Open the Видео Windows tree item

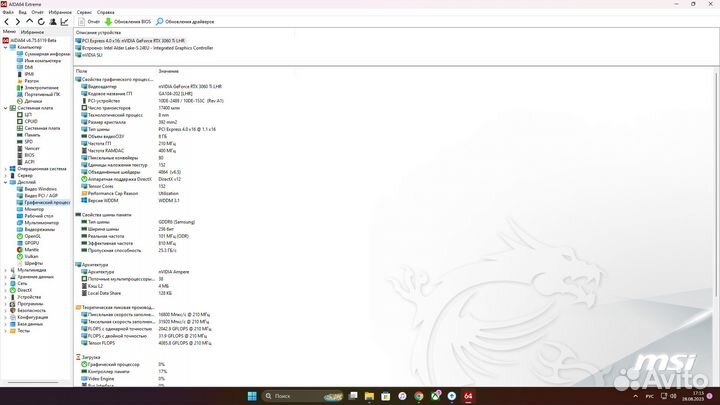[x=37, y=189]
